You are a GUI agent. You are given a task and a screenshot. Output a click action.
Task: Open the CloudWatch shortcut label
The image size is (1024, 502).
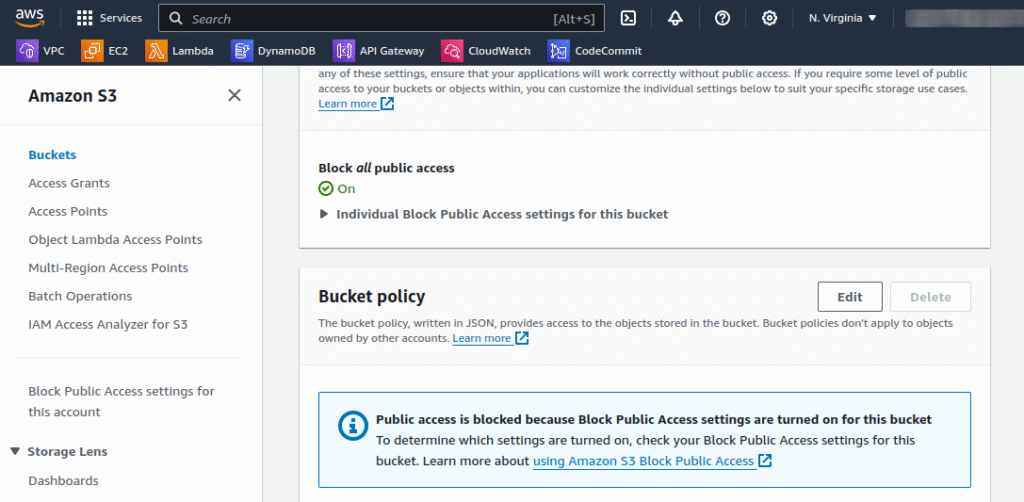(499, 51)
